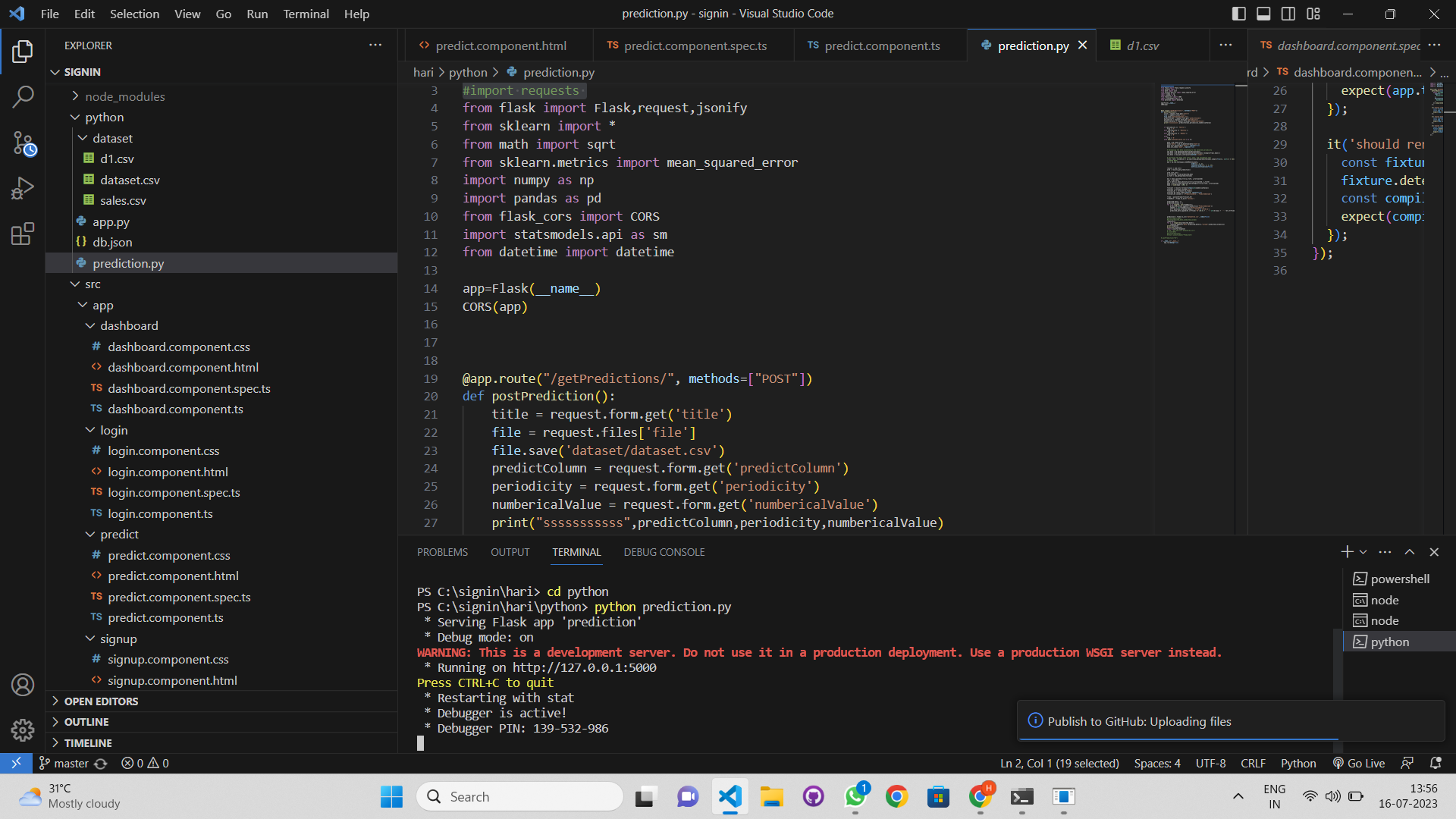Open the Extensions view

click(23, 234)
